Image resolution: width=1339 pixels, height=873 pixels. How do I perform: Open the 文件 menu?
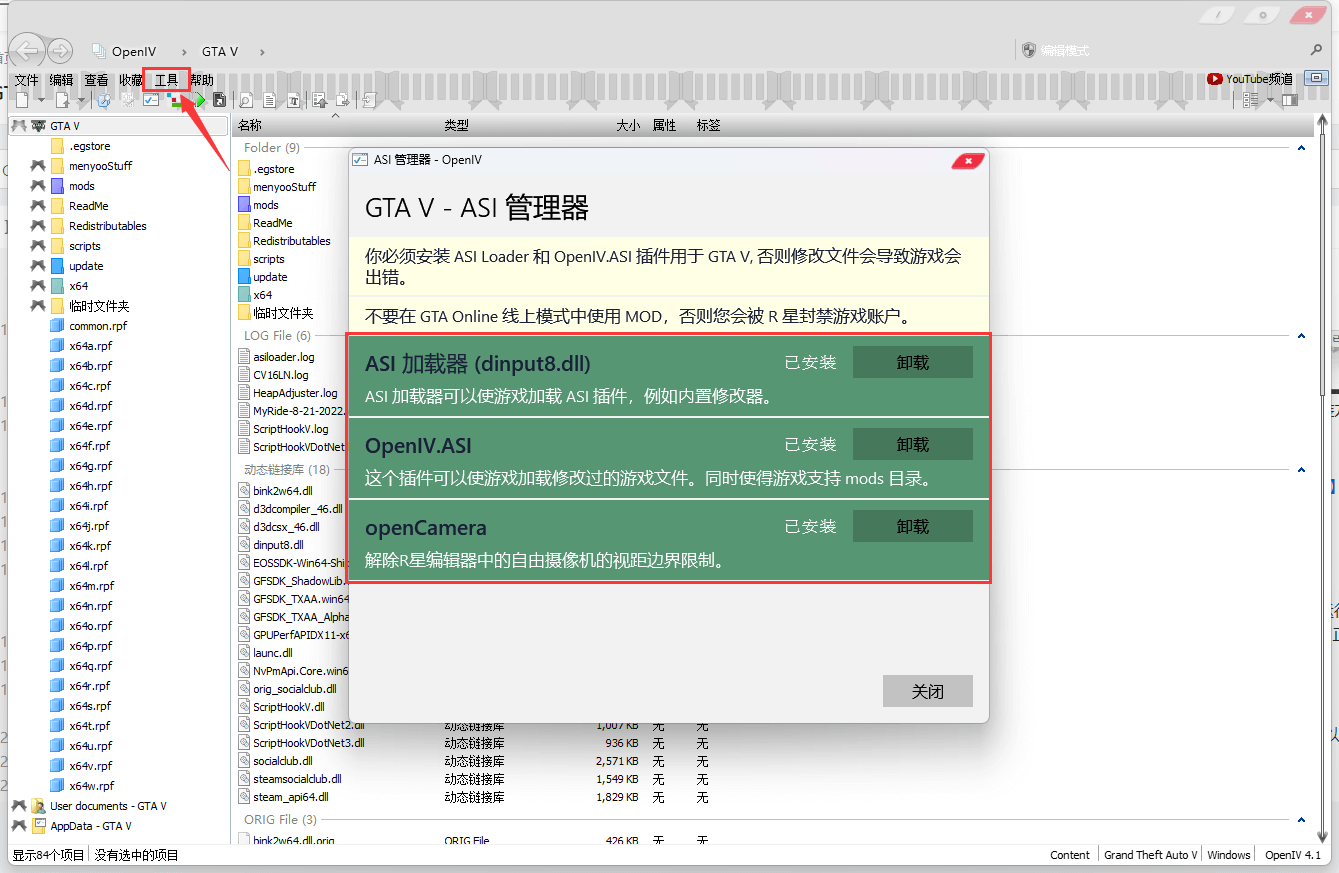pyautogui.click(x=26, y=80)
